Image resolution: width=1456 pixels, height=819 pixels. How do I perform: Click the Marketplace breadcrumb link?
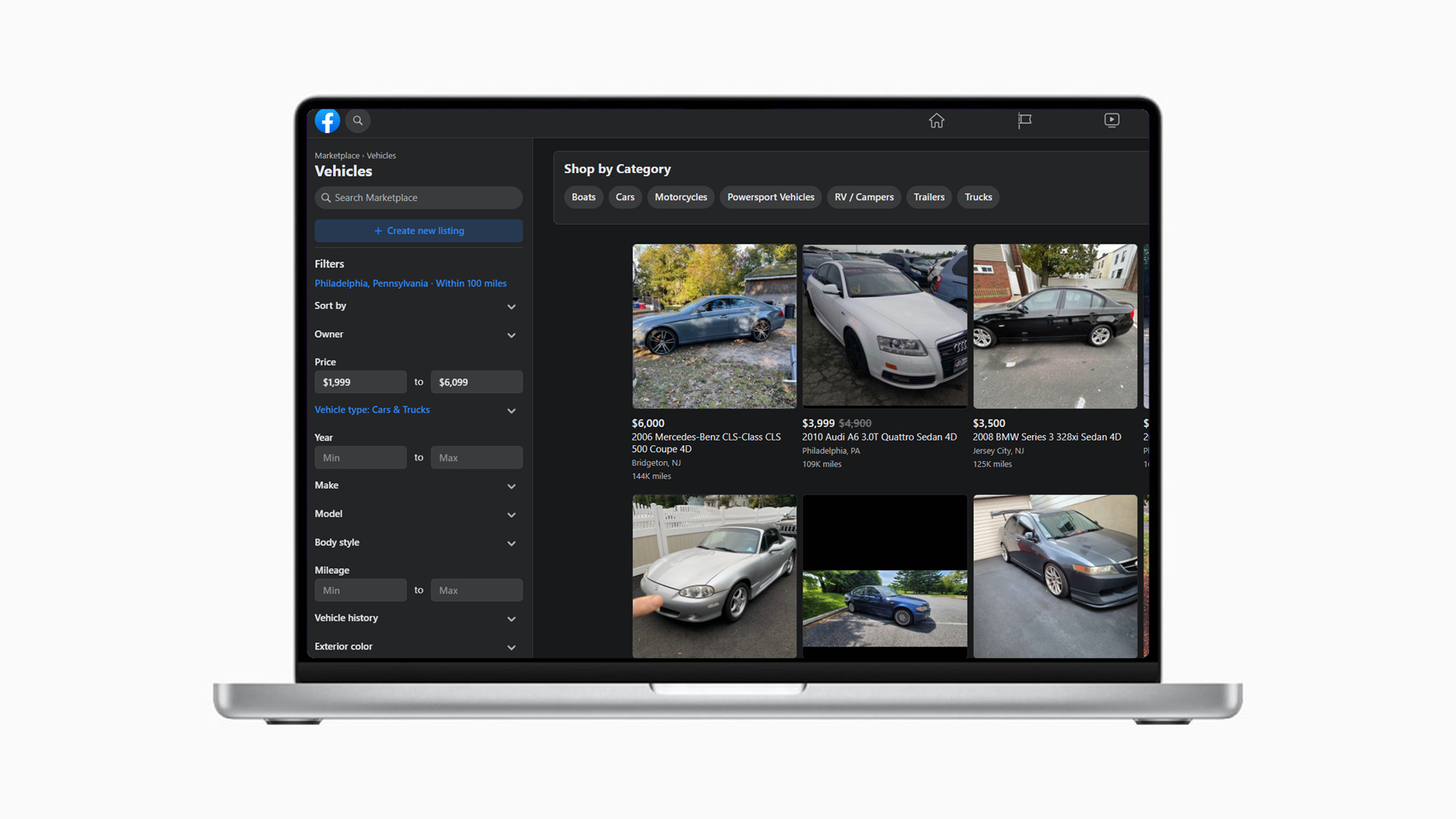(337, 155)
